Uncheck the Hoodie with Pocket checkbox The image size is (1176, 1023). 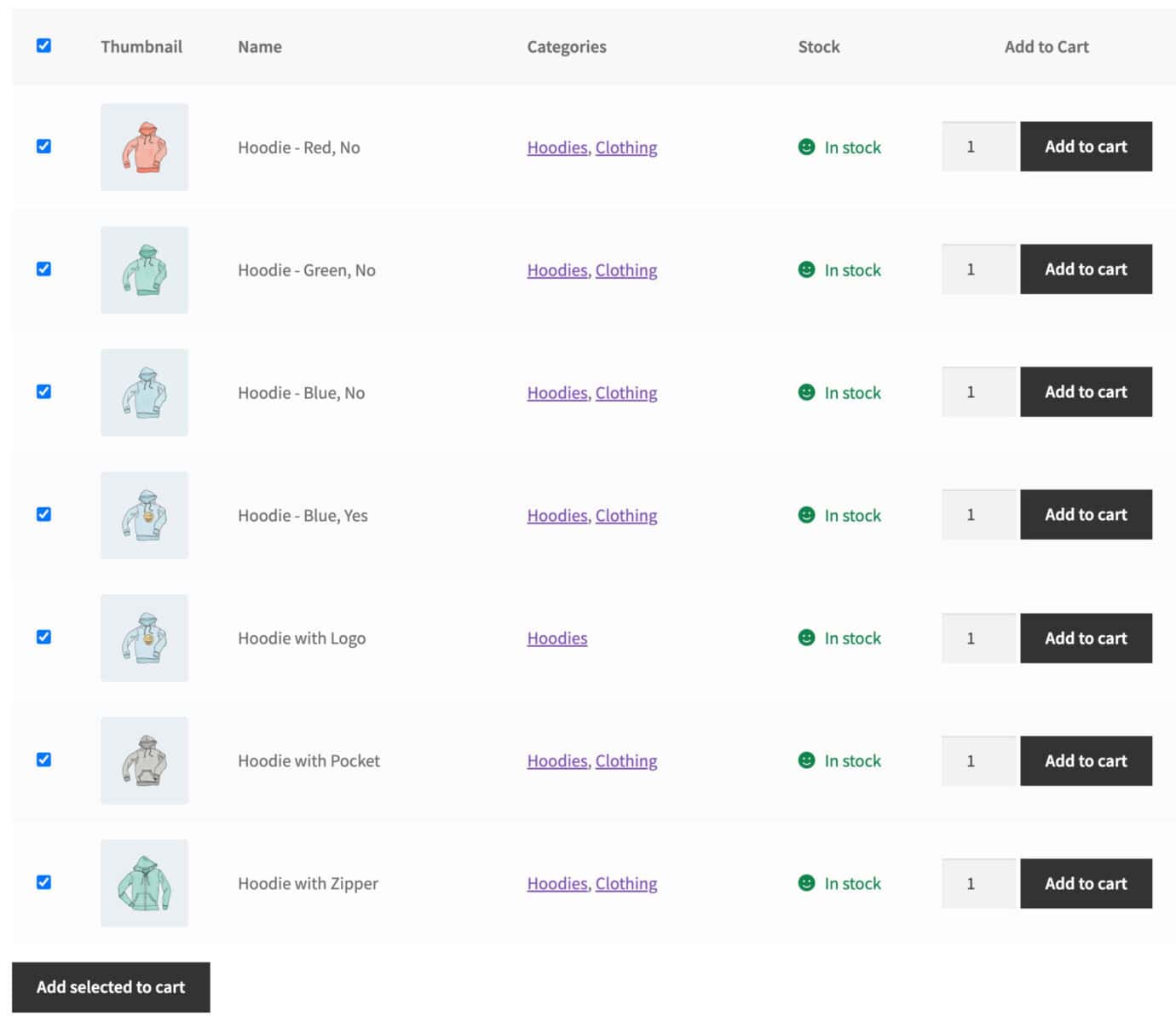(44, 760)
